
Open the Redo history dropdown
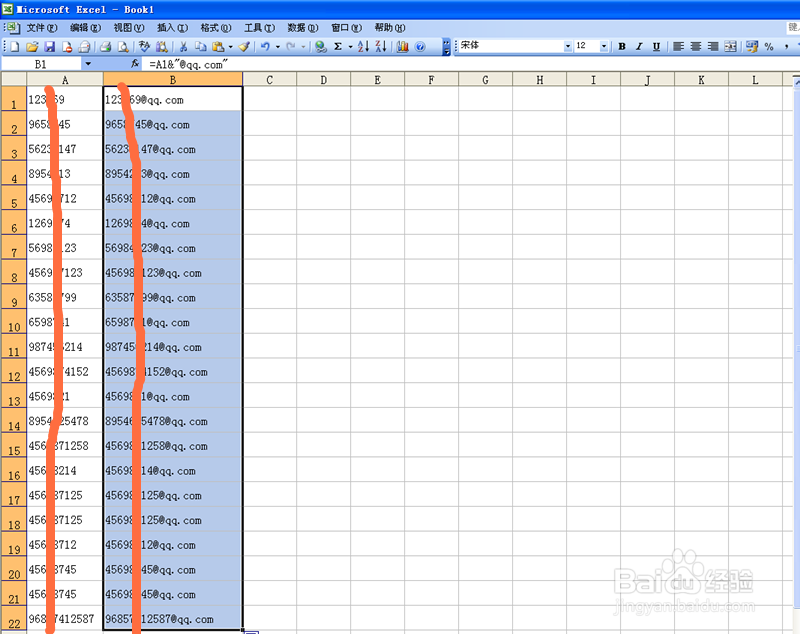(304, 47)
